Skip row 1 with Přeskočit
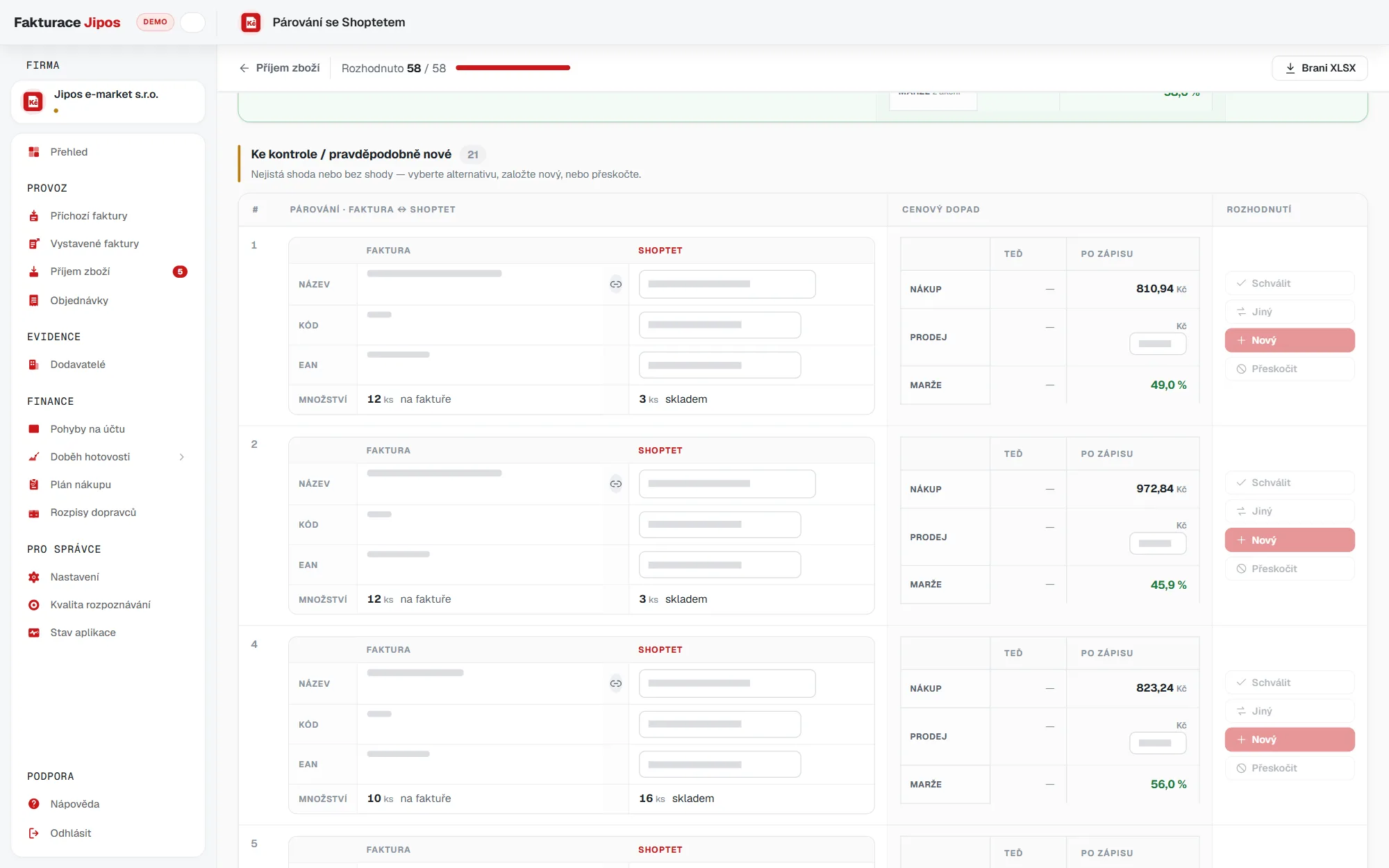Image resolution: width=1389 pixels, height=868 pixels. click(1290, 369)
